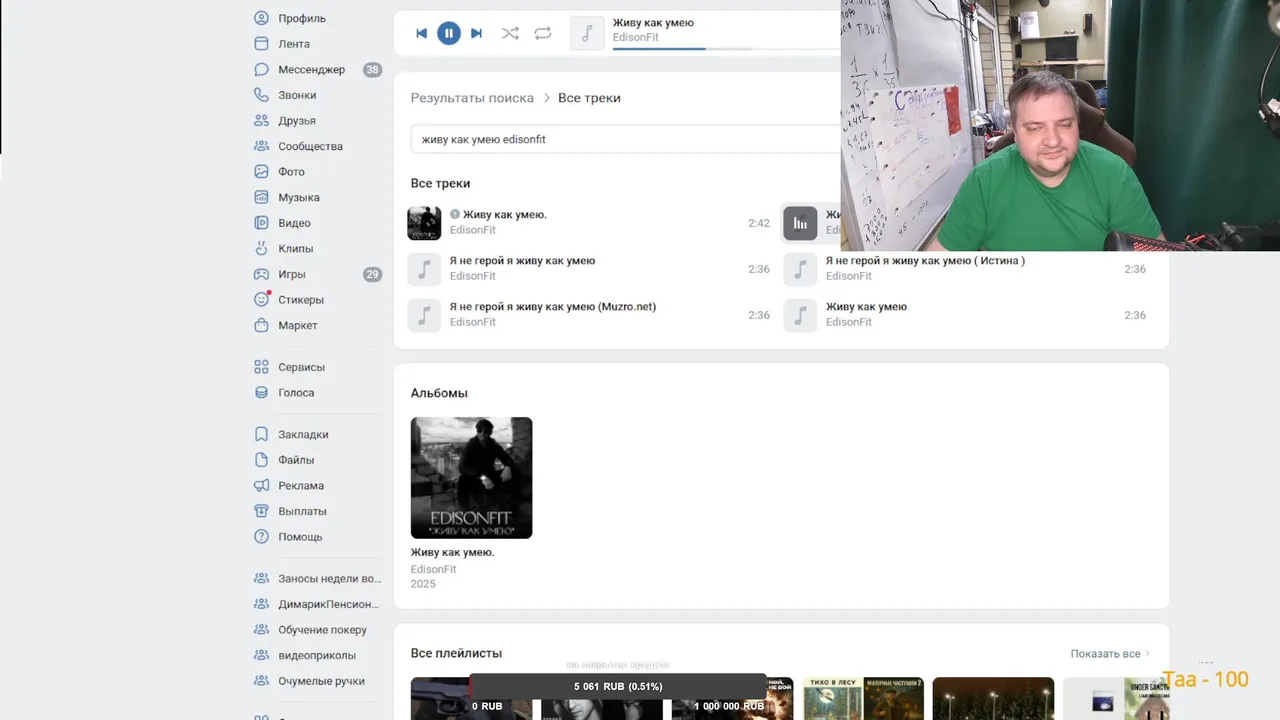Open EdisonFit artist under Живу как умею.
This screenshot has height=720, width=1280.
click(x=472, y=230)
